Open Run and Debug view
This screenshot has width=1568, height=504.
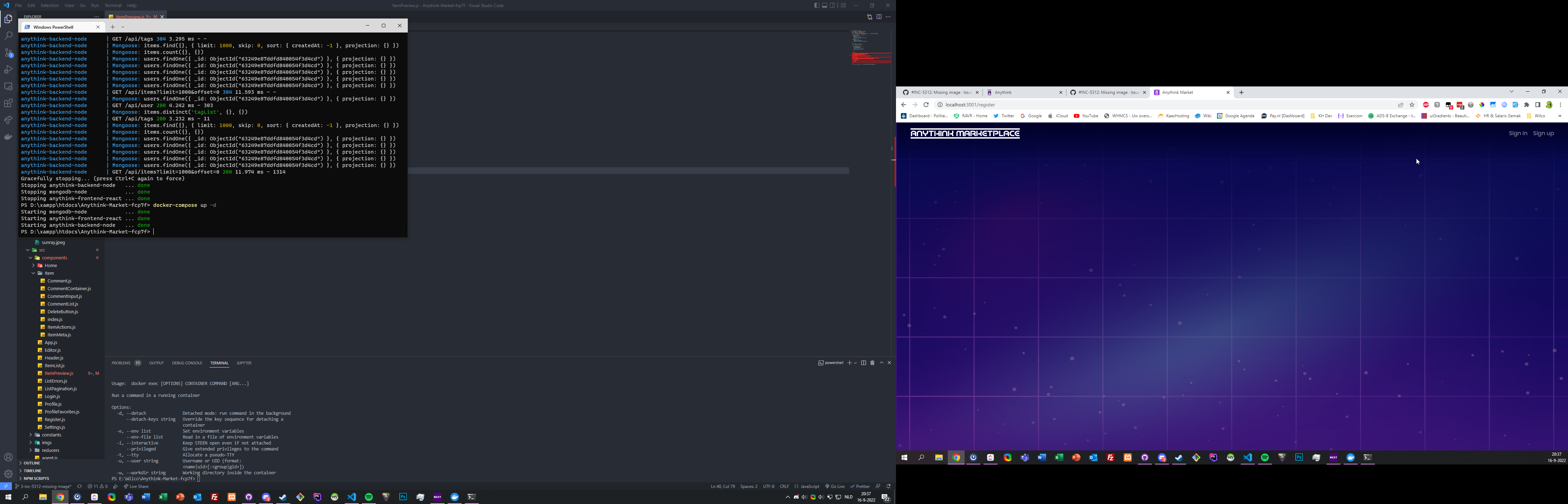[x=8, y=69]
